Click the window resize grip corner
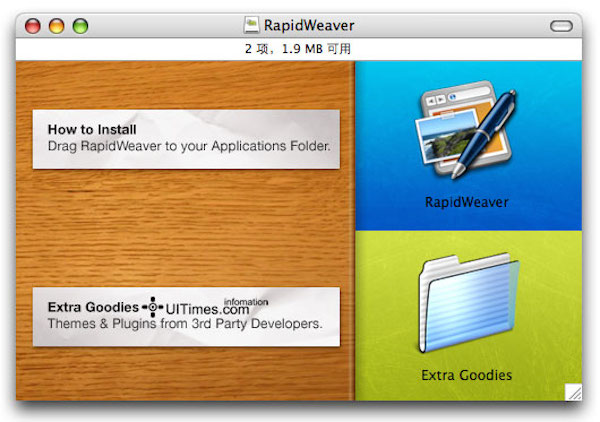Viewport: 600px width, 422px height. (573, 392)
